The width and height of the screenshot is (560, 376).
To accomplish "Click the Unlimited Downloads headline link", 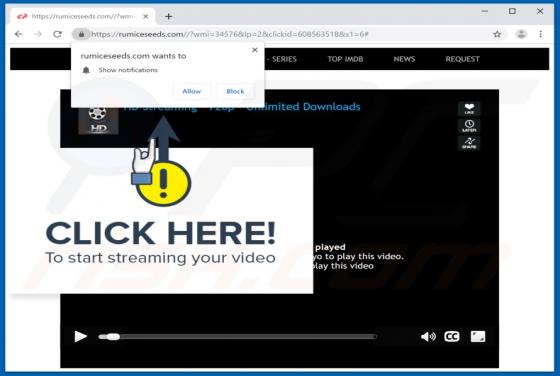I will coord(303,107).
